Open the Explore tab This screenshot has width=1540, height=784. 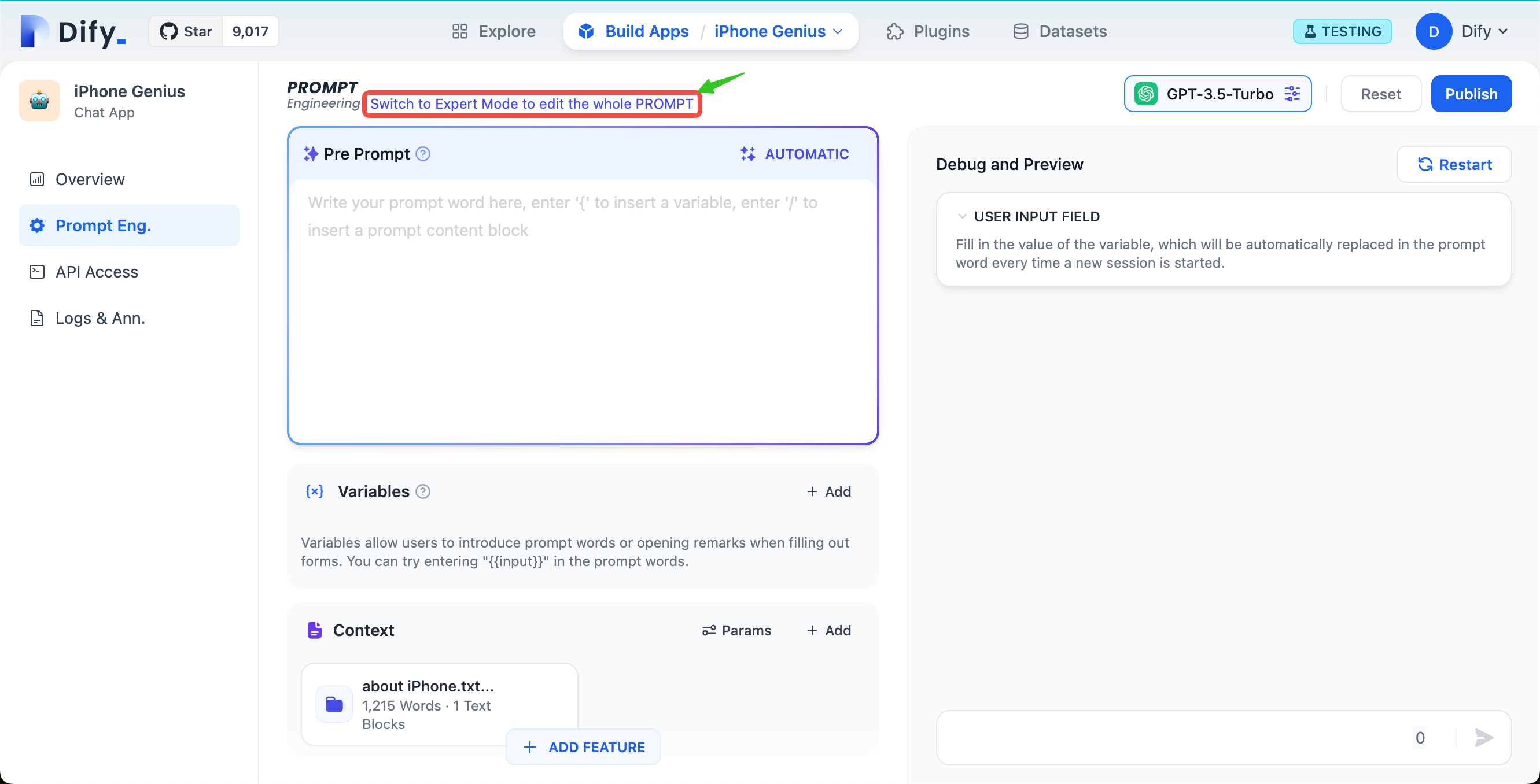494,31
